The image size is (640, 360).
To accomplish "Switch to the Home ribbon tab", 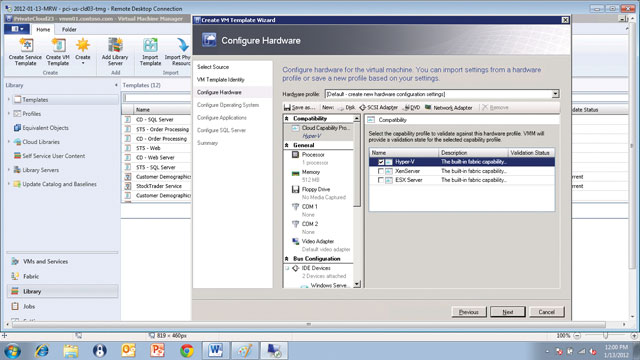I will click(43, 29).
